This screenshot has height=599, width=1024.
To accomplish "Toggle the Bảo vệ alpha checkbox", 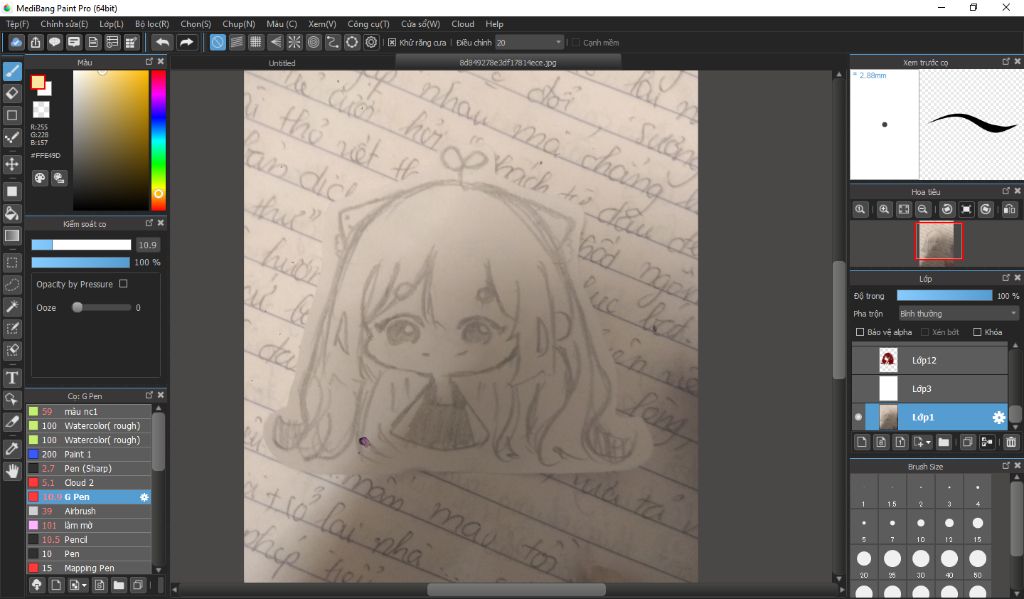I will [x=860, y=332].
